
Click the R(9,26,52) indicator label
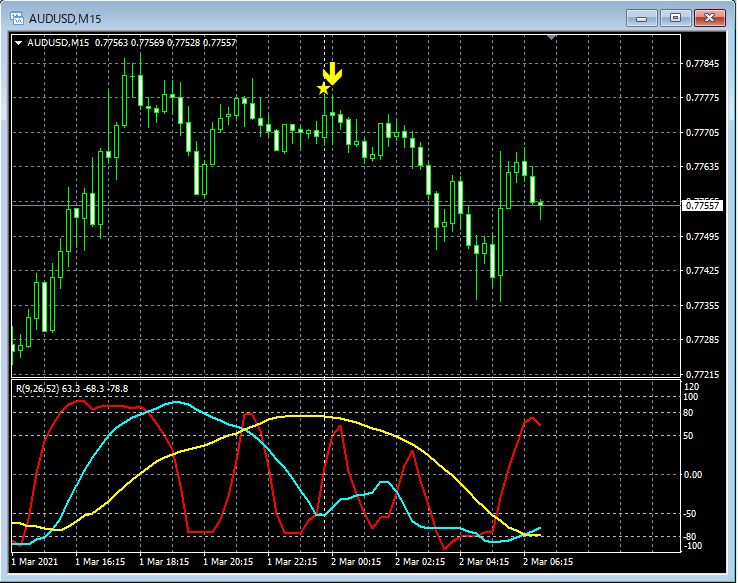(37, 388)
